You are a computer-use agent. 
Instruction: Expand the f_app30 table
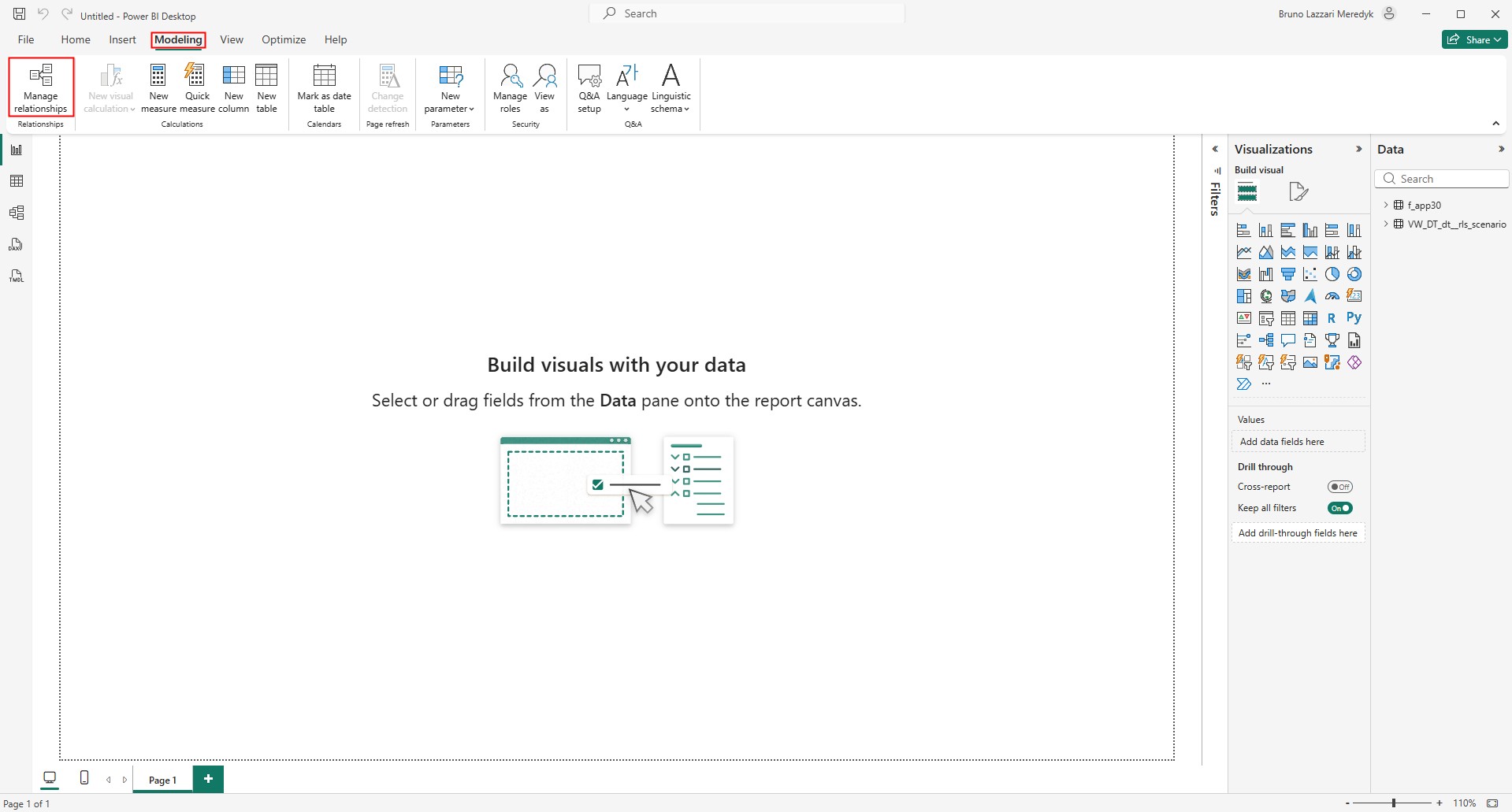(1387, 205)
